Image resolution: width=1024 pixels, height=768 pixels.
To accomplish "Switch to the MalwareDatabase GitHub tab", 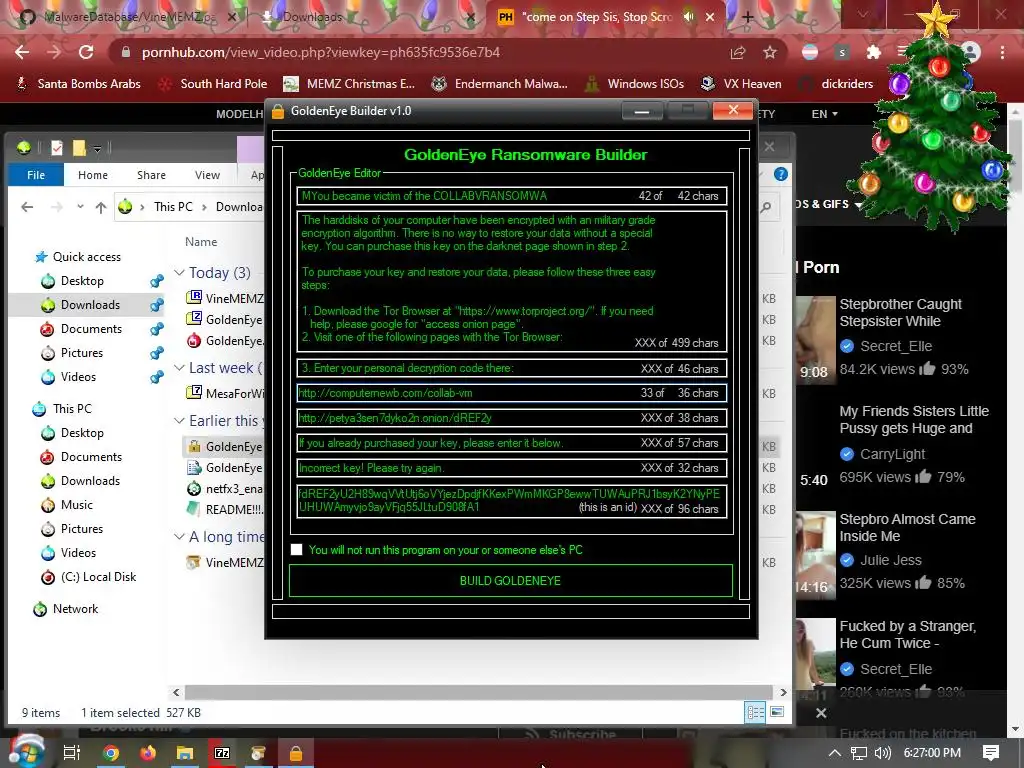I will coord(129,18).
